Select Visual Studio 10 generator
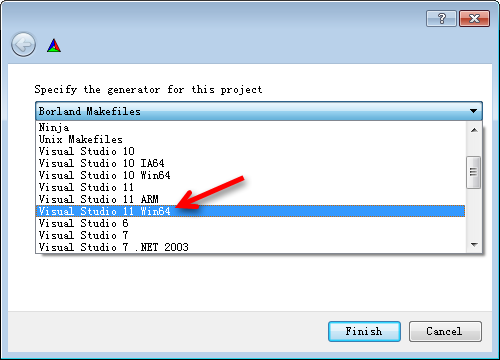 click(250, 151)
